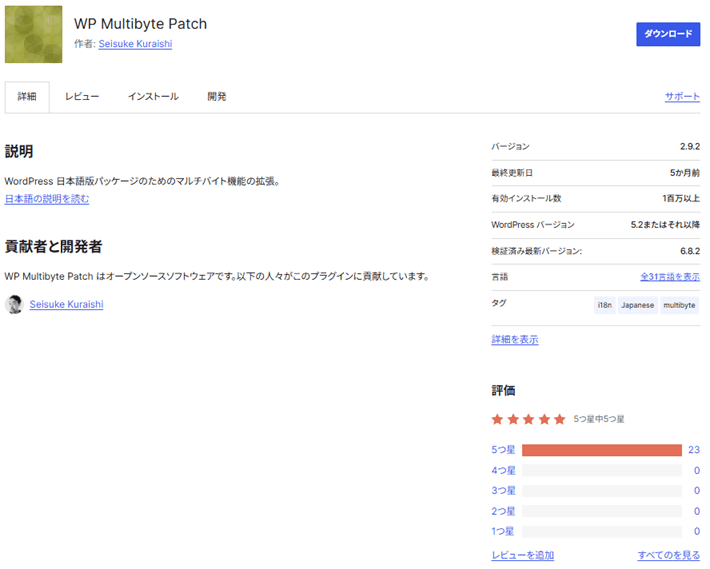Click tested-up-to value 6.8.2
Image resolution: width=710 pixels, height=569 pixels.
(690, 251)
